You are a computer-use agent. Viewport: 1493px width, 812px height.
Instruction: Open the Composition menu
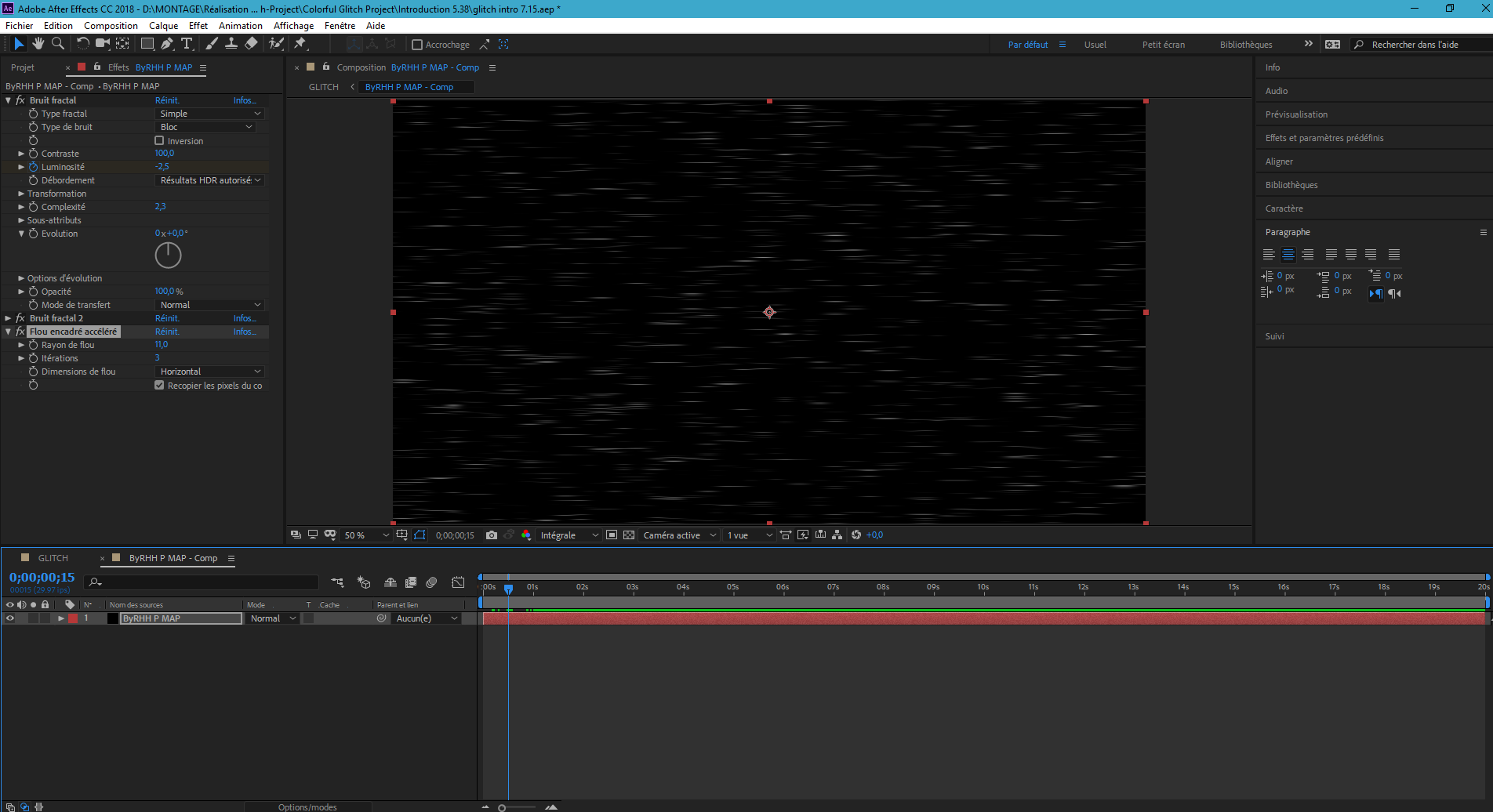tap(111, 26)
